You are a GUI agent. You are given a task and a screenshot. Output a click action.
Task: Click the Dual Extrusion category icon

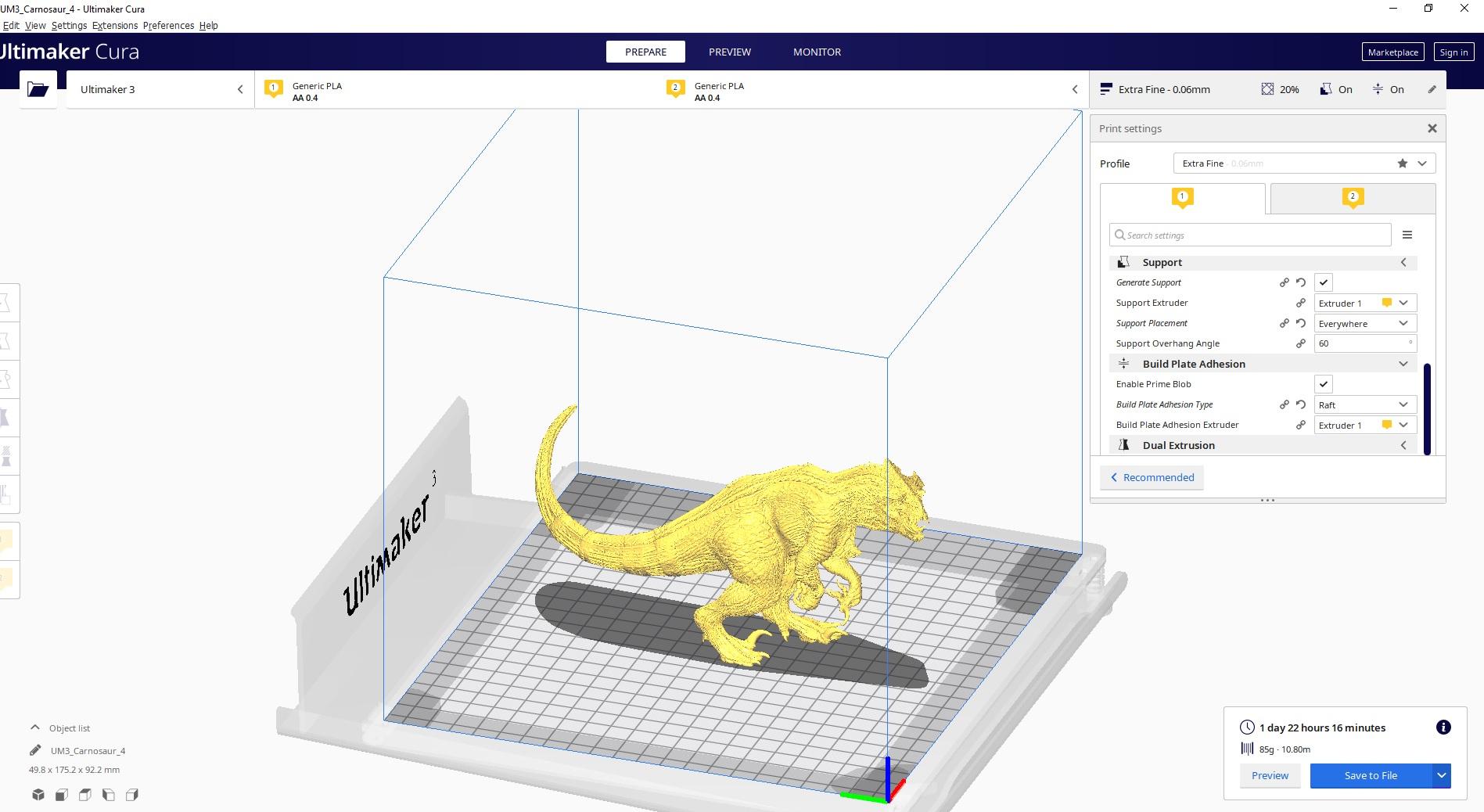[x=1124, y=445]
